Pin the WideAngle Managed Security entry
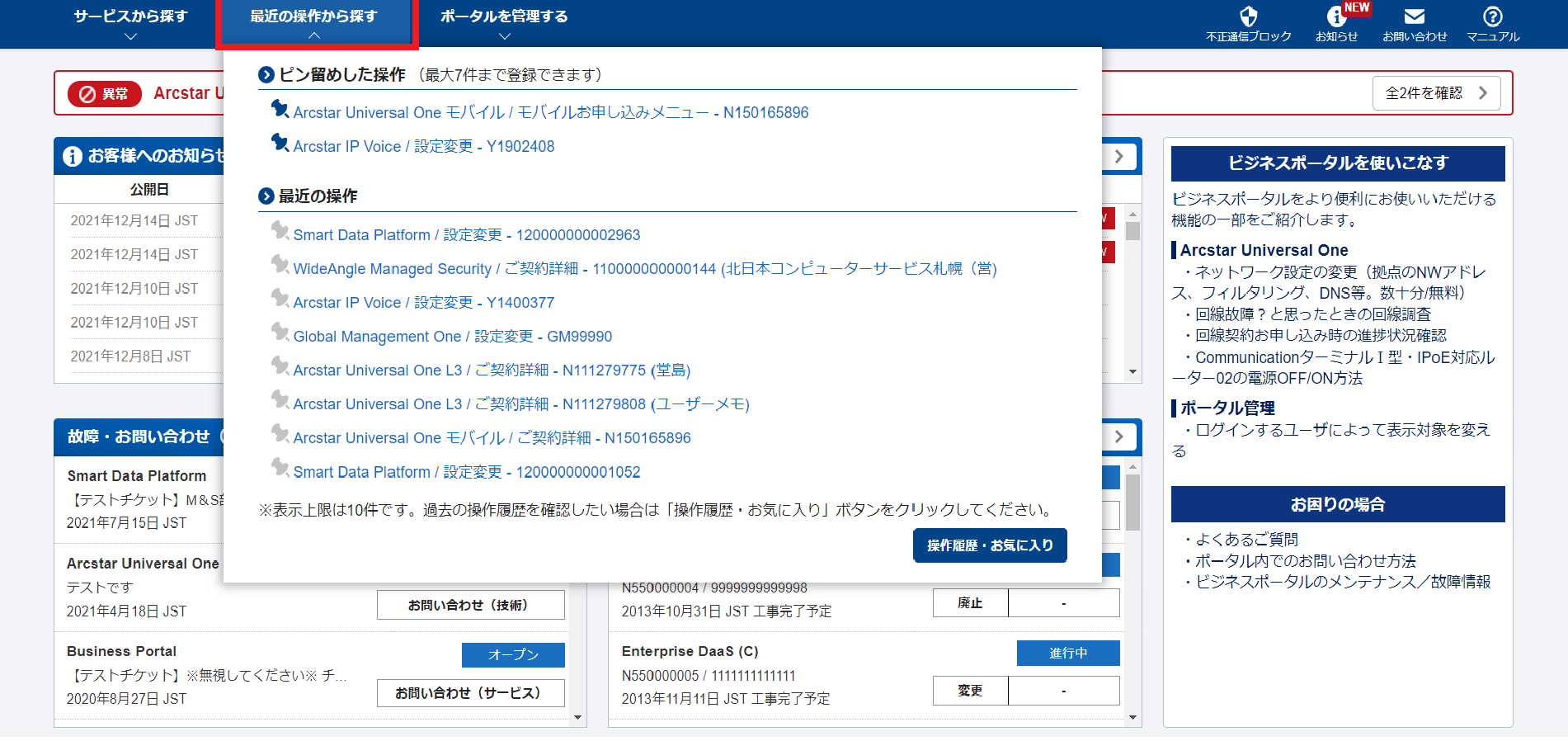1568x741 pixels. (280, 264)
